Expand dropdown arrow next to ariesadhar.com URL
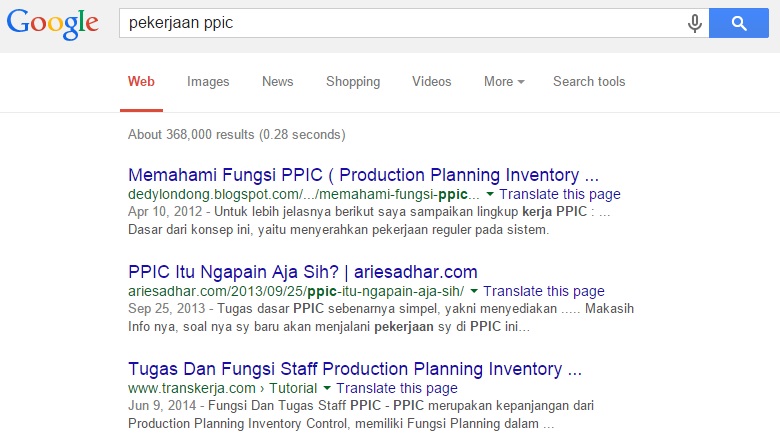Image resolution: width=780 pixels, height=438 pixels. (x=475, y=292)
